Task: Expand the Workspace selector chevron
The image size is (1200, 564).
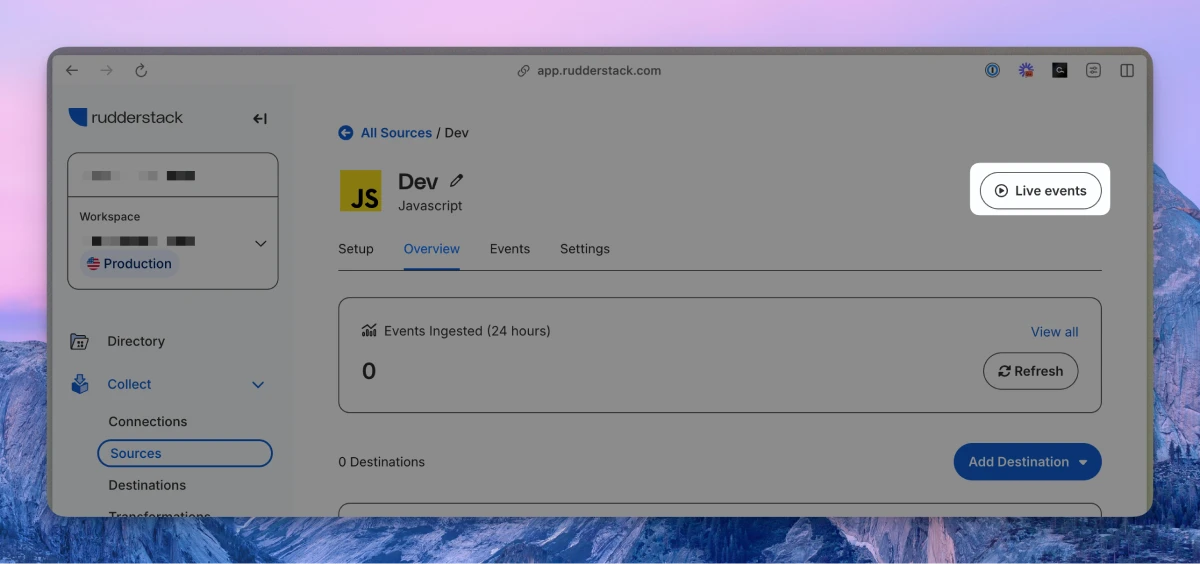Action: [x=260, y=243]
